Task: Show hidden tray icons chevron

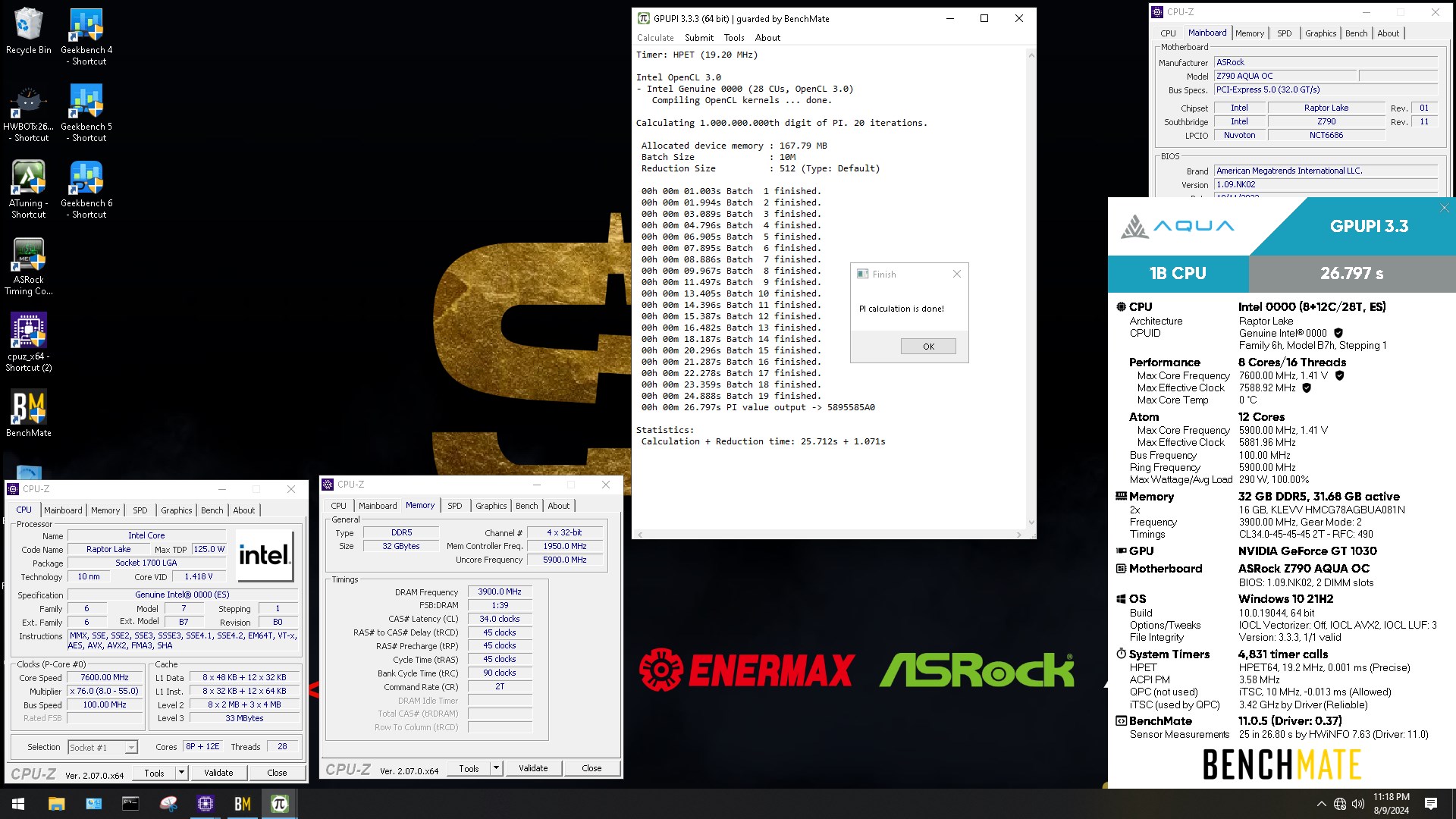Action: tap(1322, 804)
